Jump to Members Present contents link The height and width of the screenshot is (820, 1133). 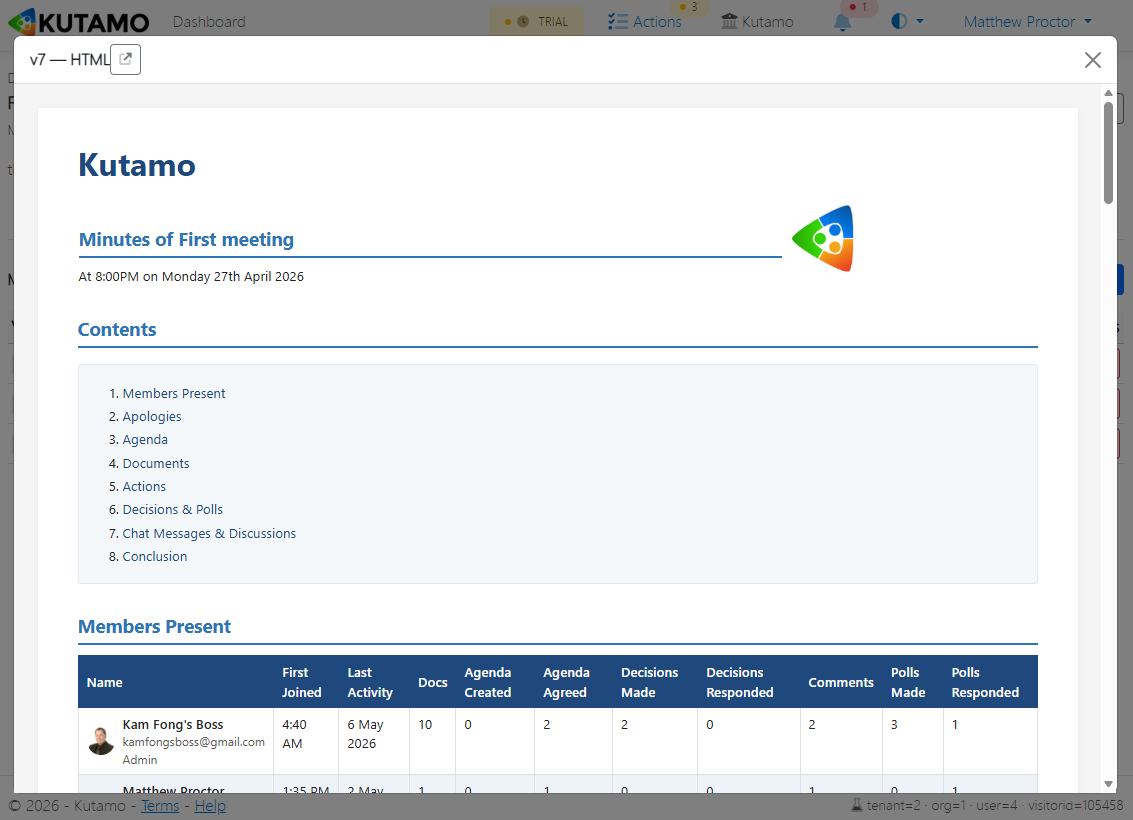click(x=173, y=393)
